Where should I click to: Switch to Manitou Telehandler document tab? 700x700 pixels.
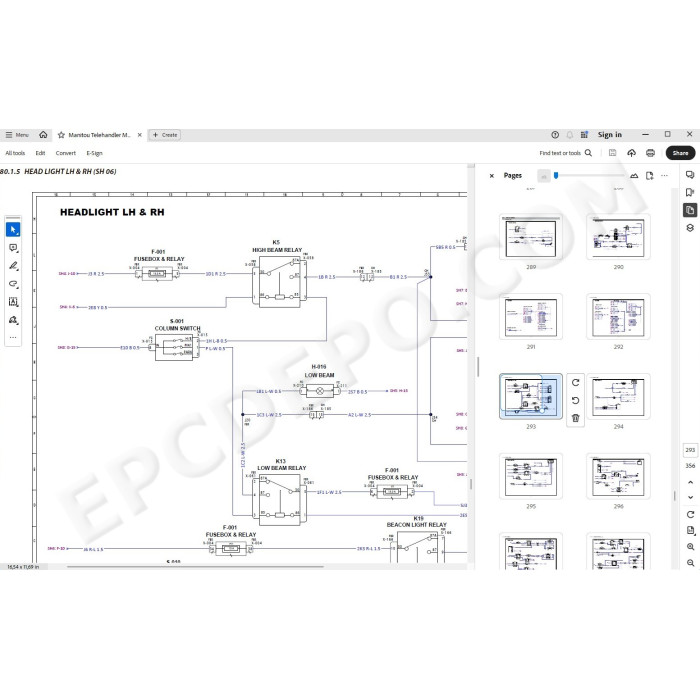point(99,135)
